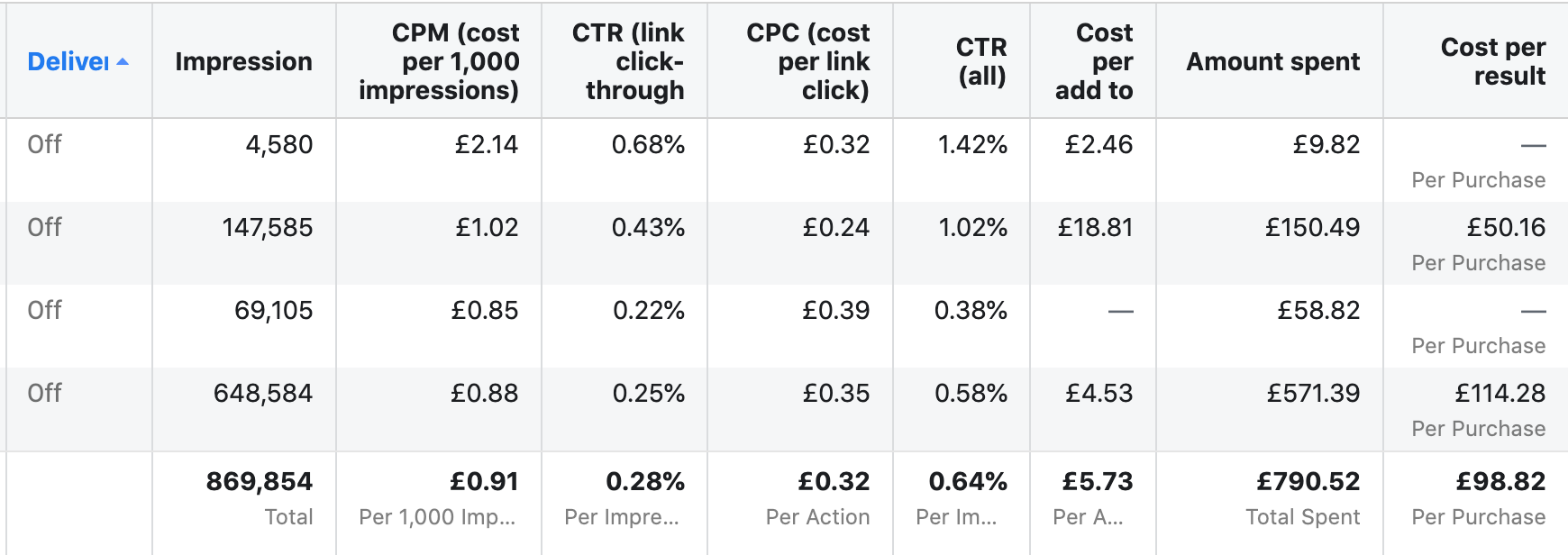Select the 4,580 impressions cell
Image resolution: width=1568 pixels, height=555 pixels.
(x=279, y=144)
